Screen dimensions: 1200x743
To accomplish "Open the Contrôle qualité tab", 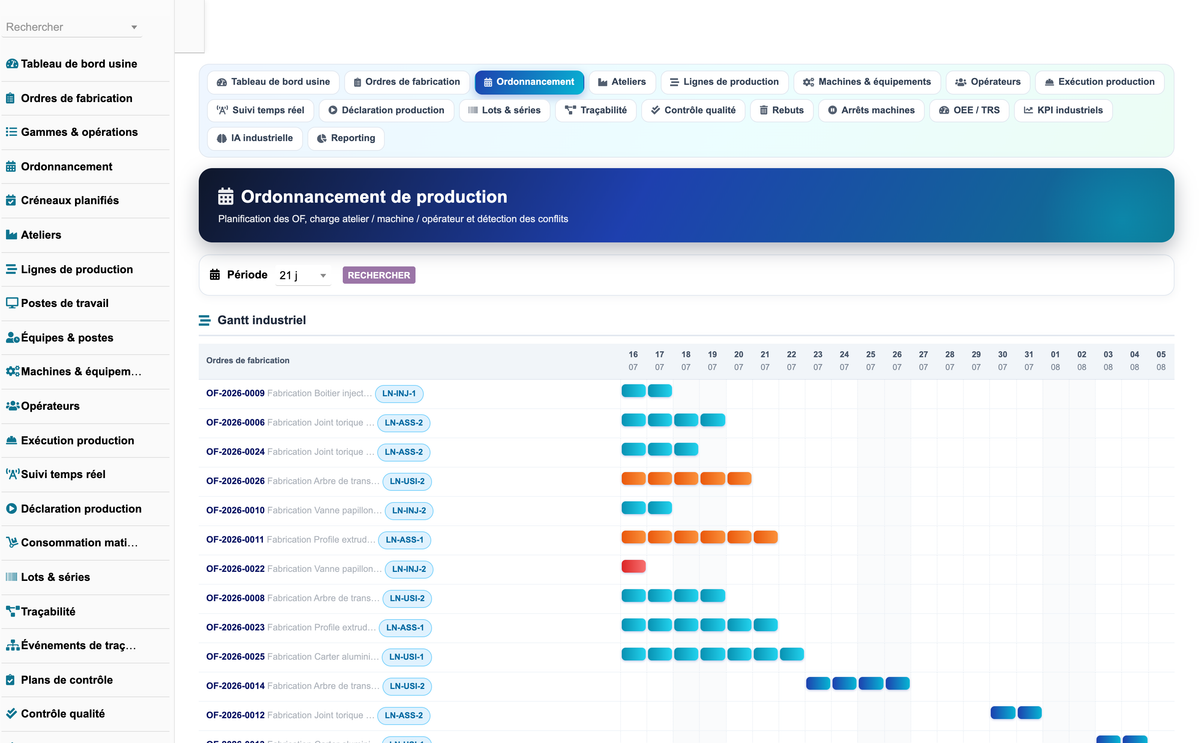I will point(693,110).
